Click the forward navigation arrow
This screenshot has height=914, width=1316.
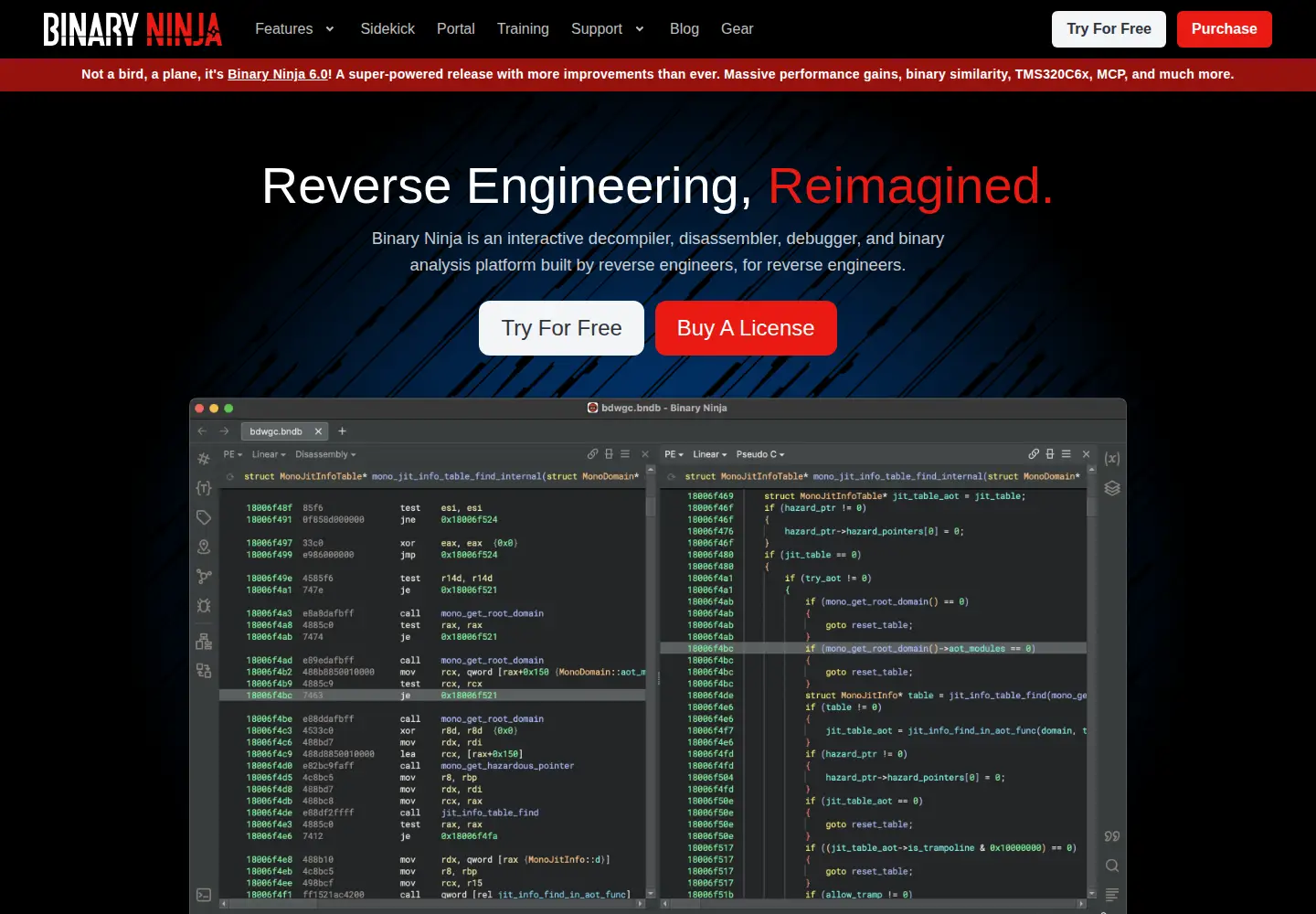[224, 431]
